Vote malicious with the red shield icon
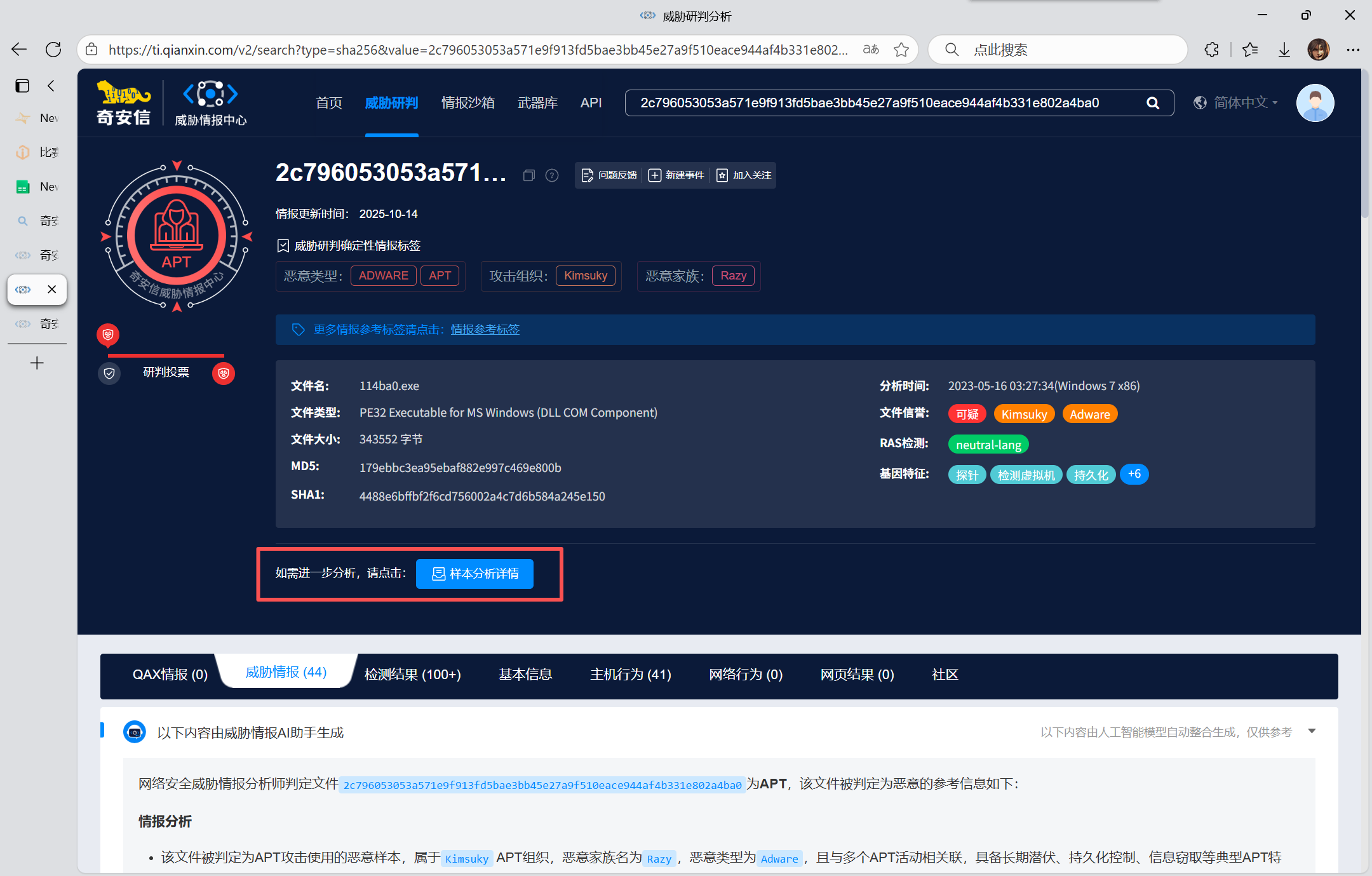Viewport: 1372px width, 876px height. (x=224, y=373)
